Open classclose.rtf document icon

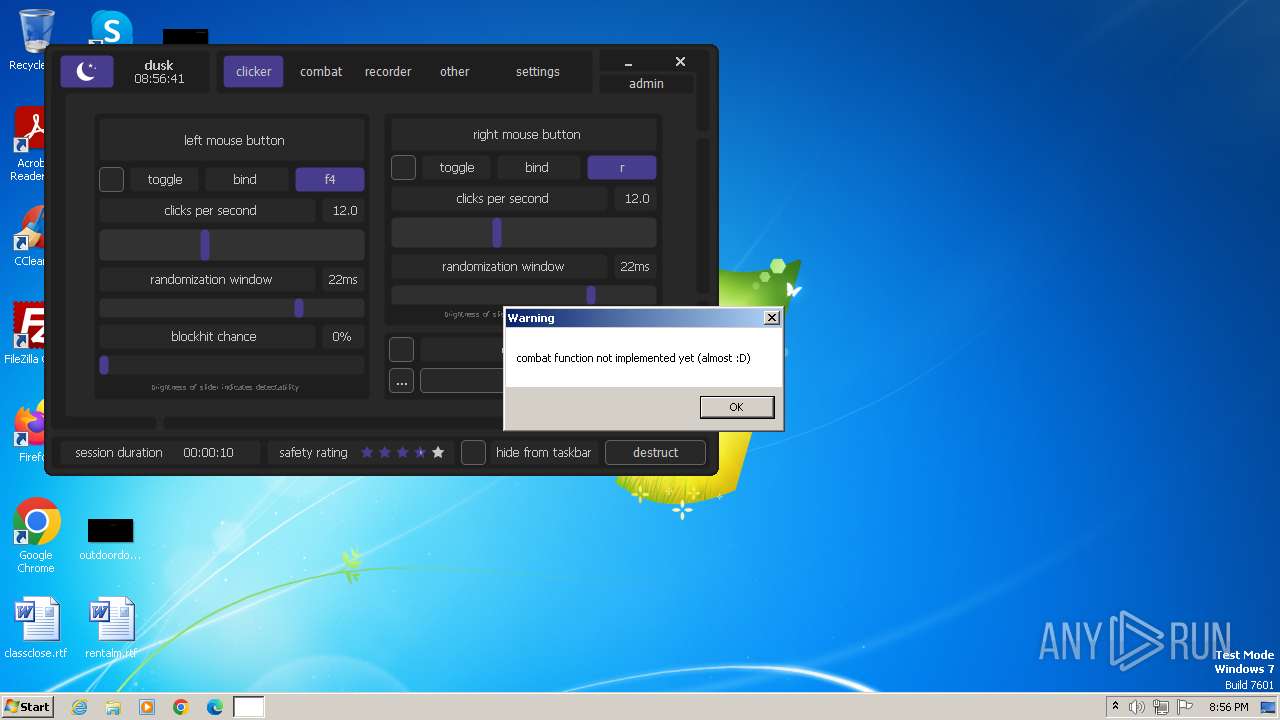pos(36,629)
